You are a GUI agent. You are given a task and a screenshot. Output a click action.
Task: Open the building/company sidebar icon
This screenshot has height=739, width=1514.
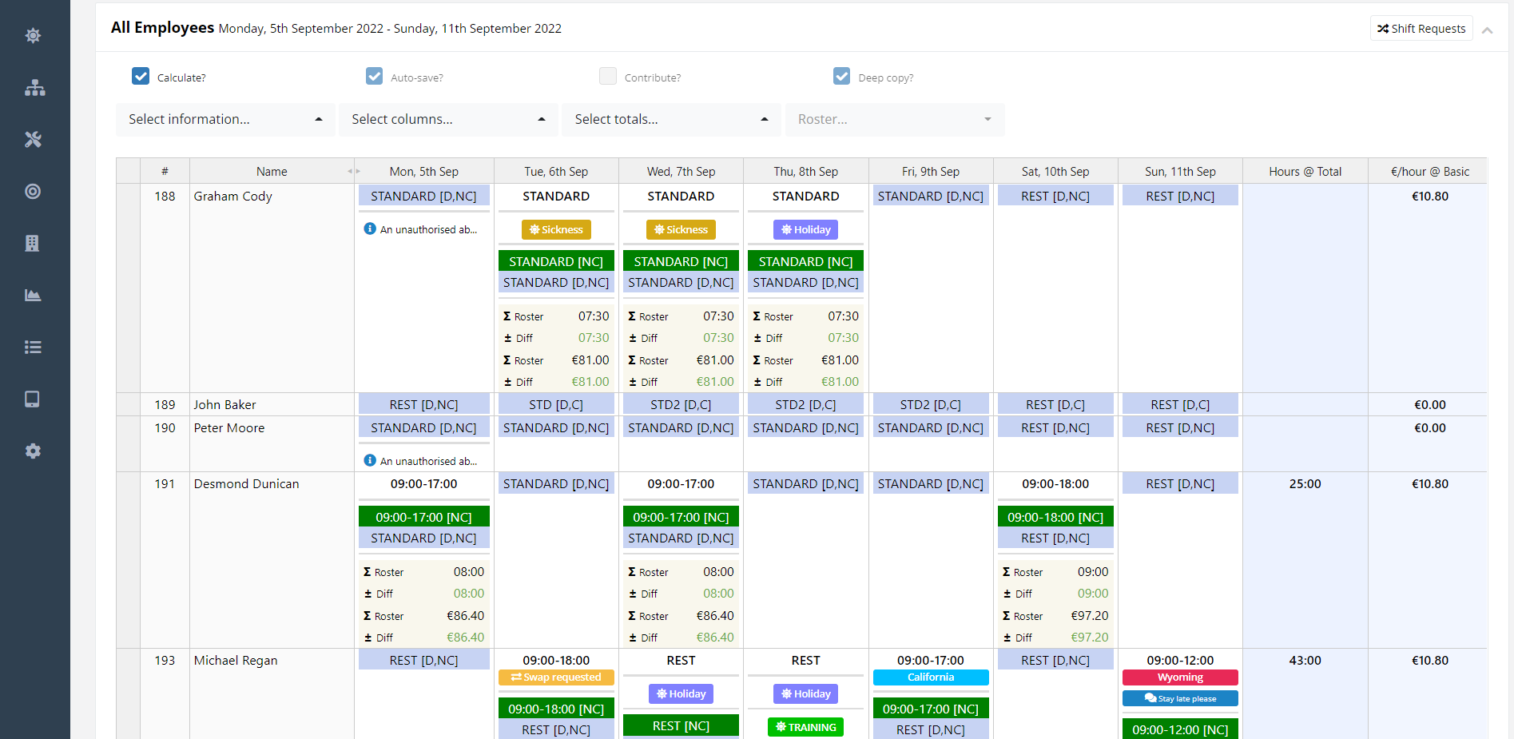click(33, 243)
